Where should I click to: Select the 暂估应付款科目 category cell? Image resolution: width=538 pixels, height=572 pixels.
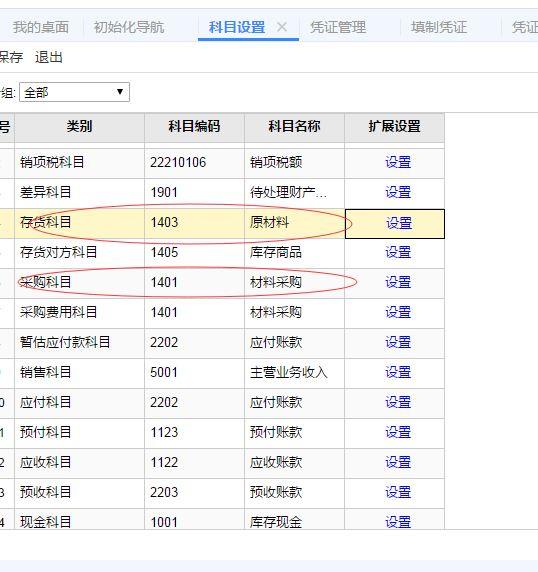pyautogui.click(x=80, y=343)
